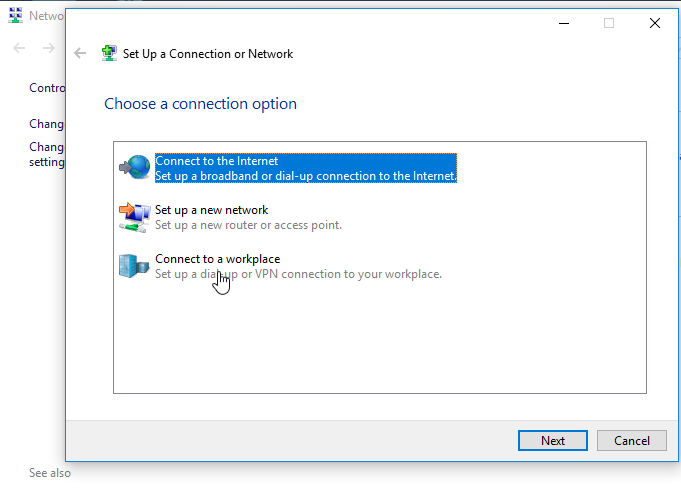Image resolution: width=681 pixels, height=488 pixels.
Task: Close the wizard window
Action: click(655, 23)
